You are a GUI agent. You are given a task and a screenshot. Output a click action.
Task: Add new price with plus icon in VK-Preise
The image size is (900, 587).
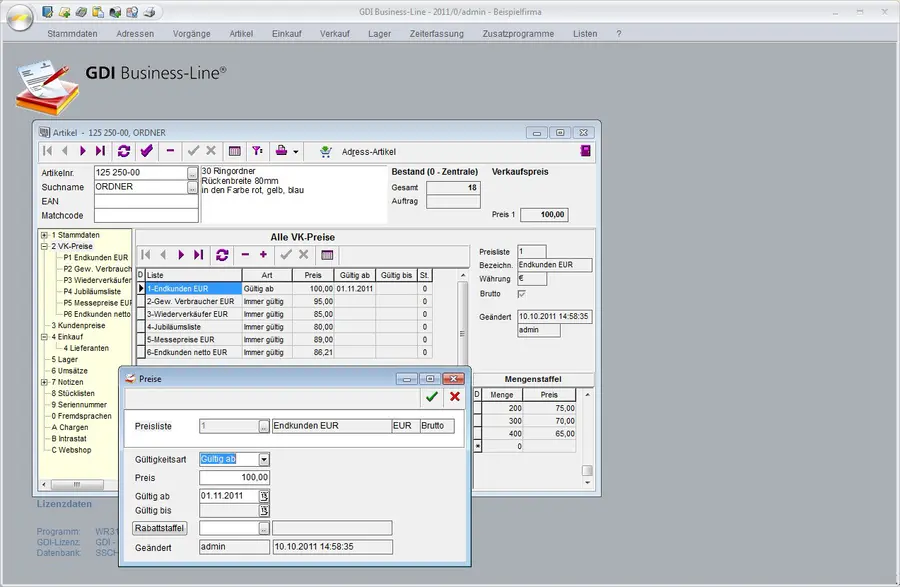pyautogui.click(x=264, y=255)
